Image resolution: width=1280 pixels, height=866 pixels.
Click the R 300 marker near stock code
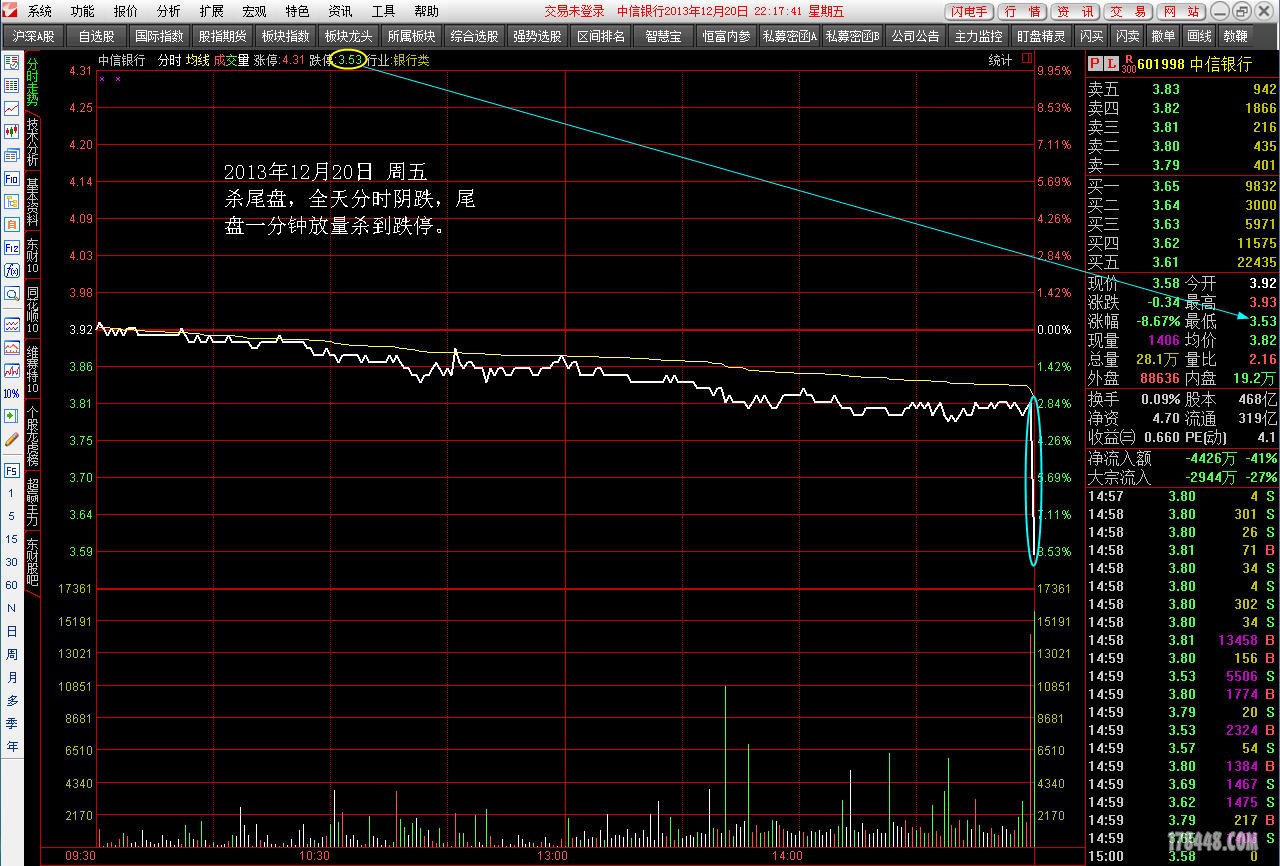(1128, 64)
